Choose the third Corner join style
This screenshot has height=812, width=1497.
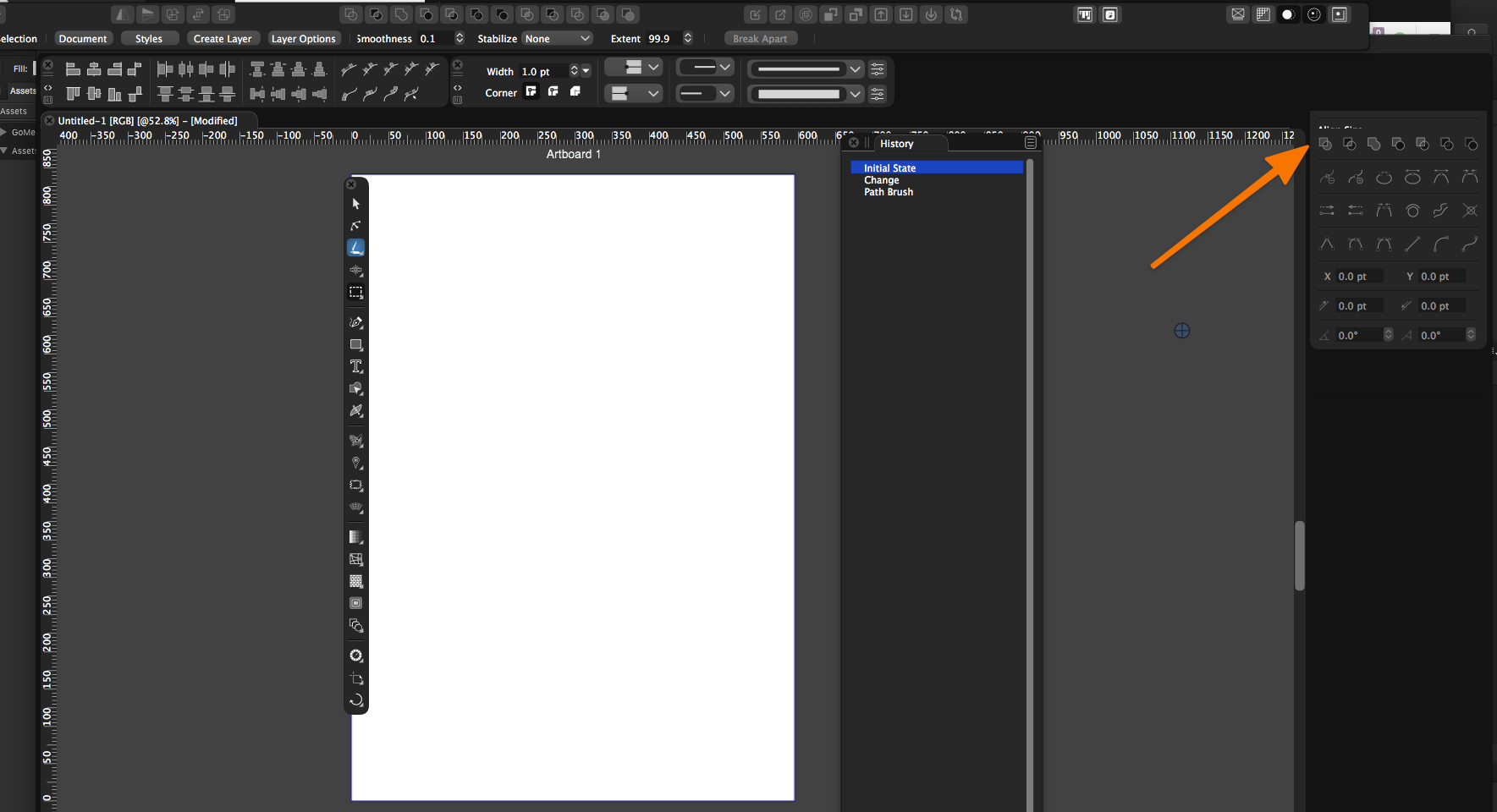coord(575,91)
